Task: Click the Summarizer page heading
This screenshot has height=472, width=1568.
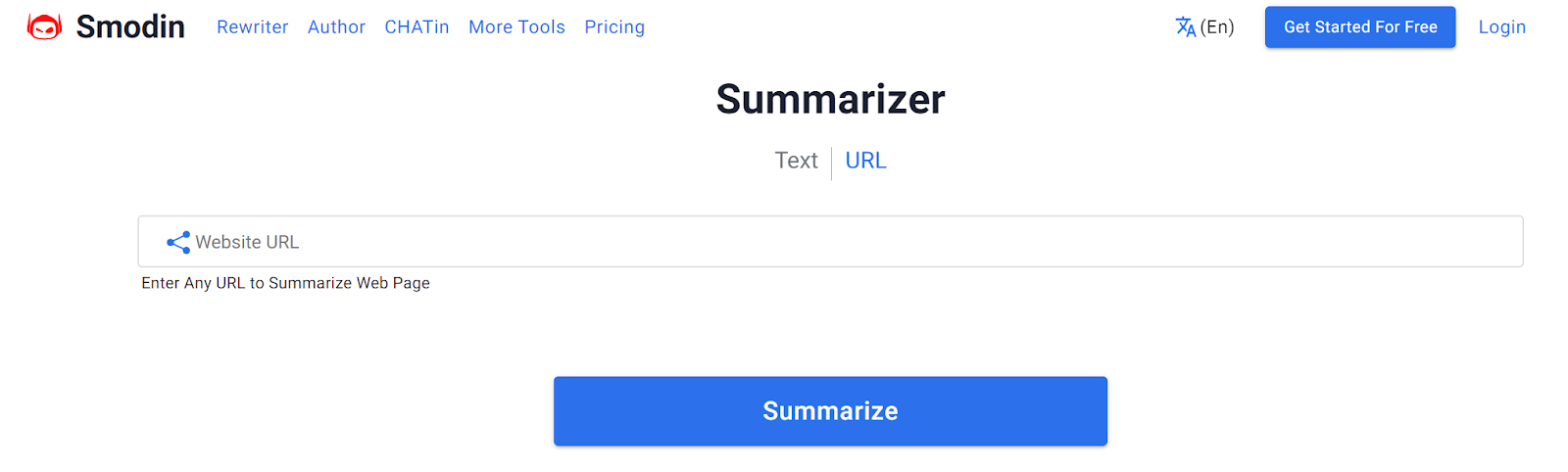Action: [830, 99]
